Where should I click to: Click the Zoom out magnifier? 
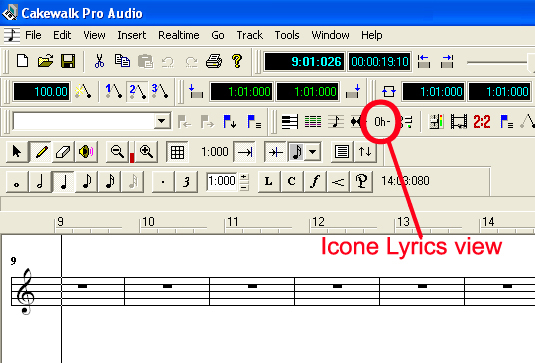[x=117, y=151]
